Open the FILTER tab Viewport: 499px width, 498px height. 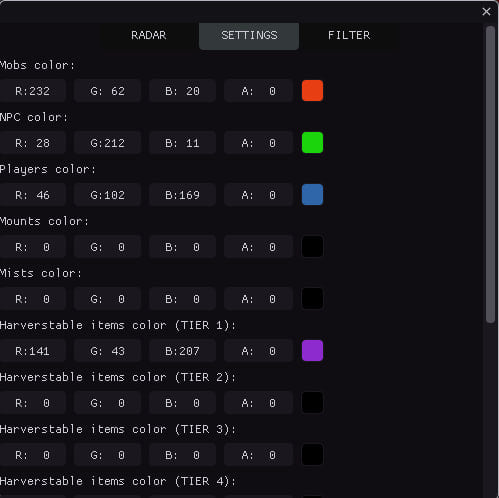(x=349, y=35)
